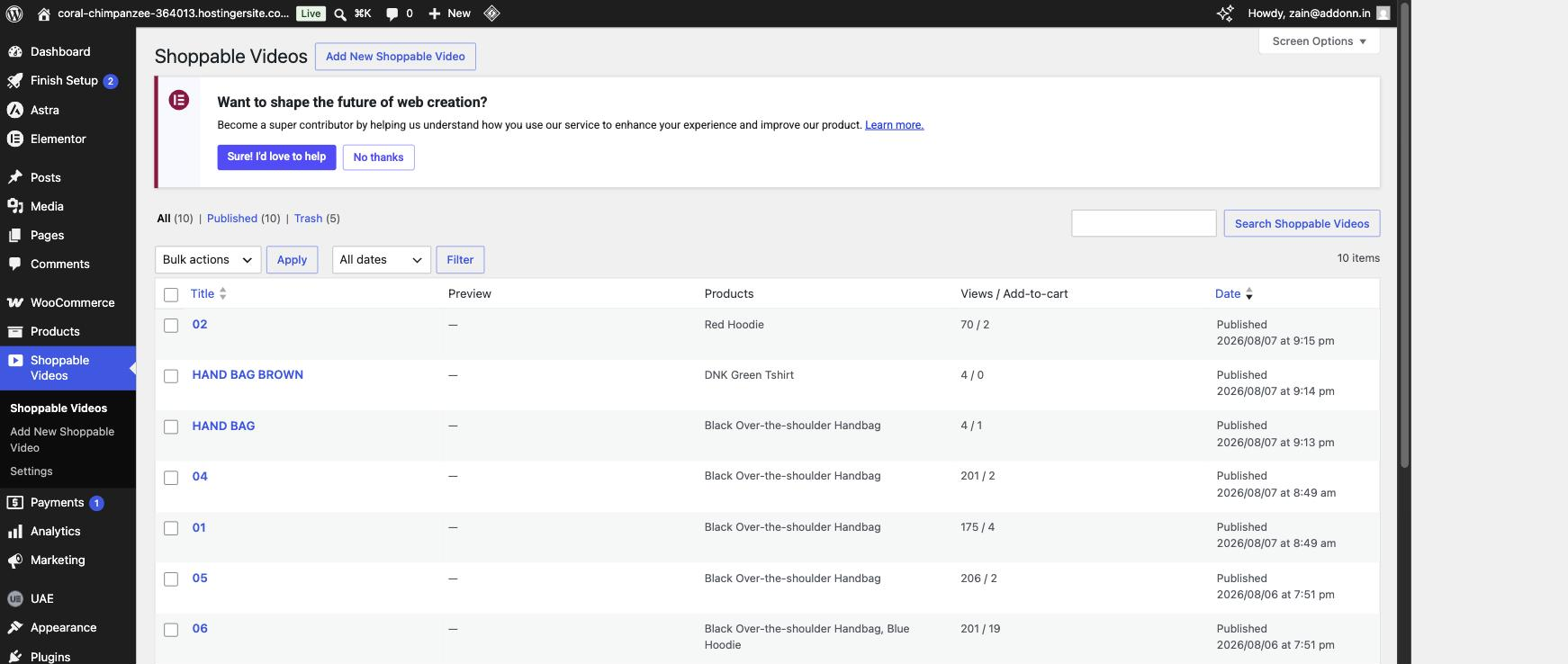The width and height of the screenshot is (1568, 664).
Task: Click the Live status badge
Action: tap(311, 13)
